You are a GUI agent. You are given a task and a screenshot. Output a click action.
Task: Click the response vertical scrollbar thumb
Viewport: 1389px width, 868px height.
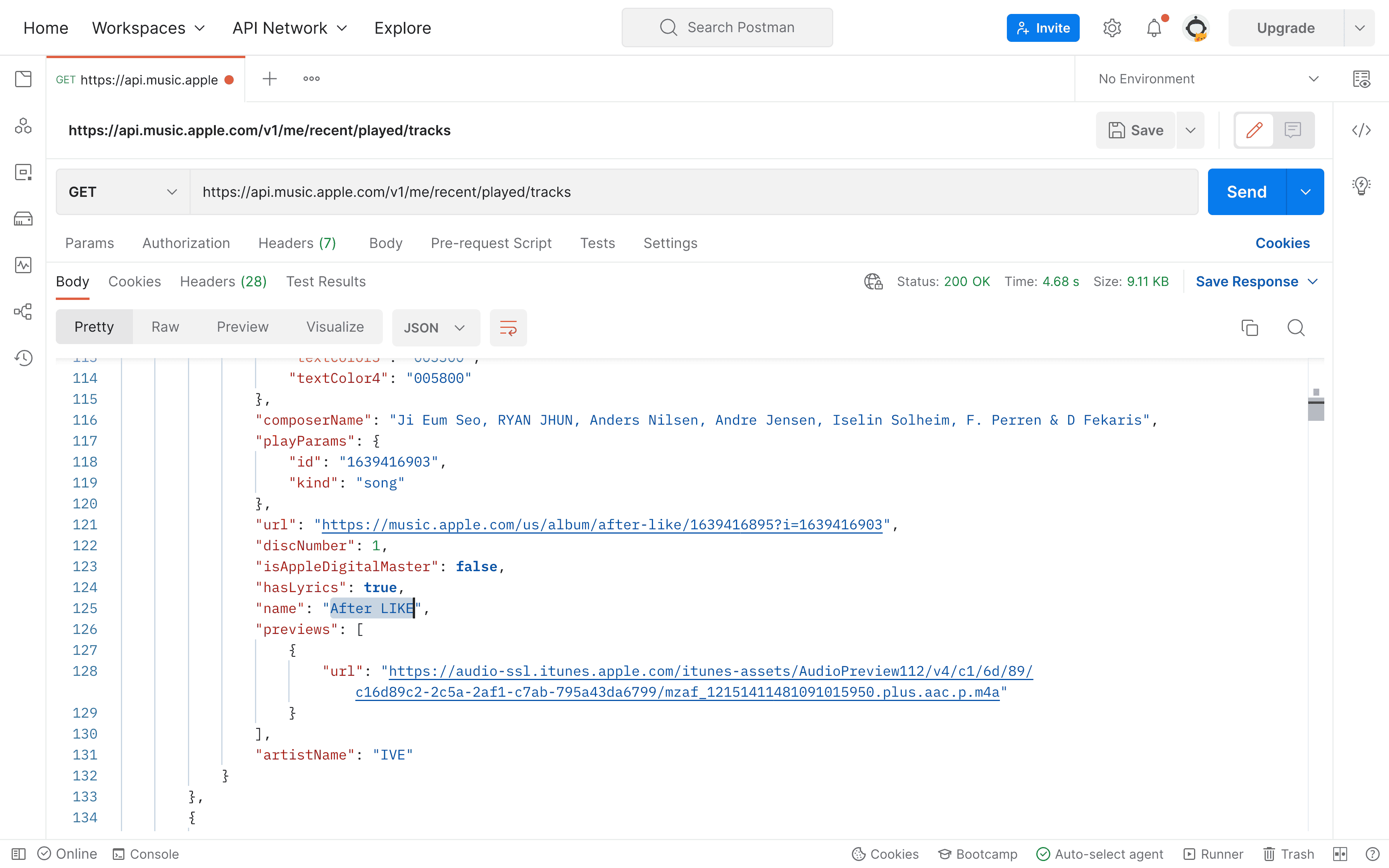(x=1315, y=409)
